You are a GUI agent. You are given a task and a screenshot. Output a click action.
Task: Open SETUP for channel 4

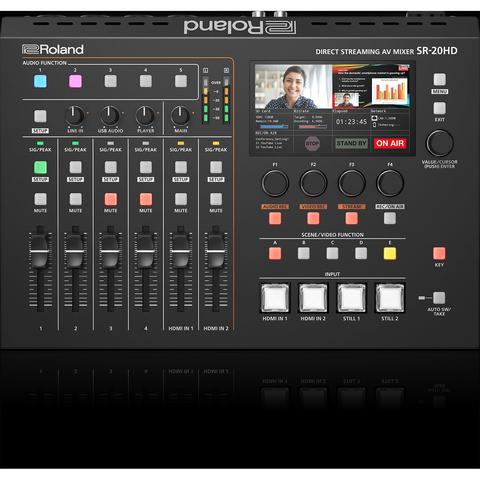(x=146, y=167)
